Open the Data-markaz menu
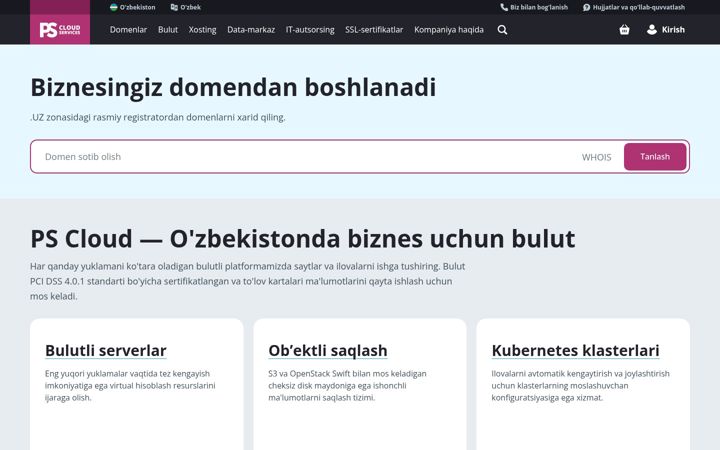Viewport: 720px width, 450px height. (x=251, y=30)
